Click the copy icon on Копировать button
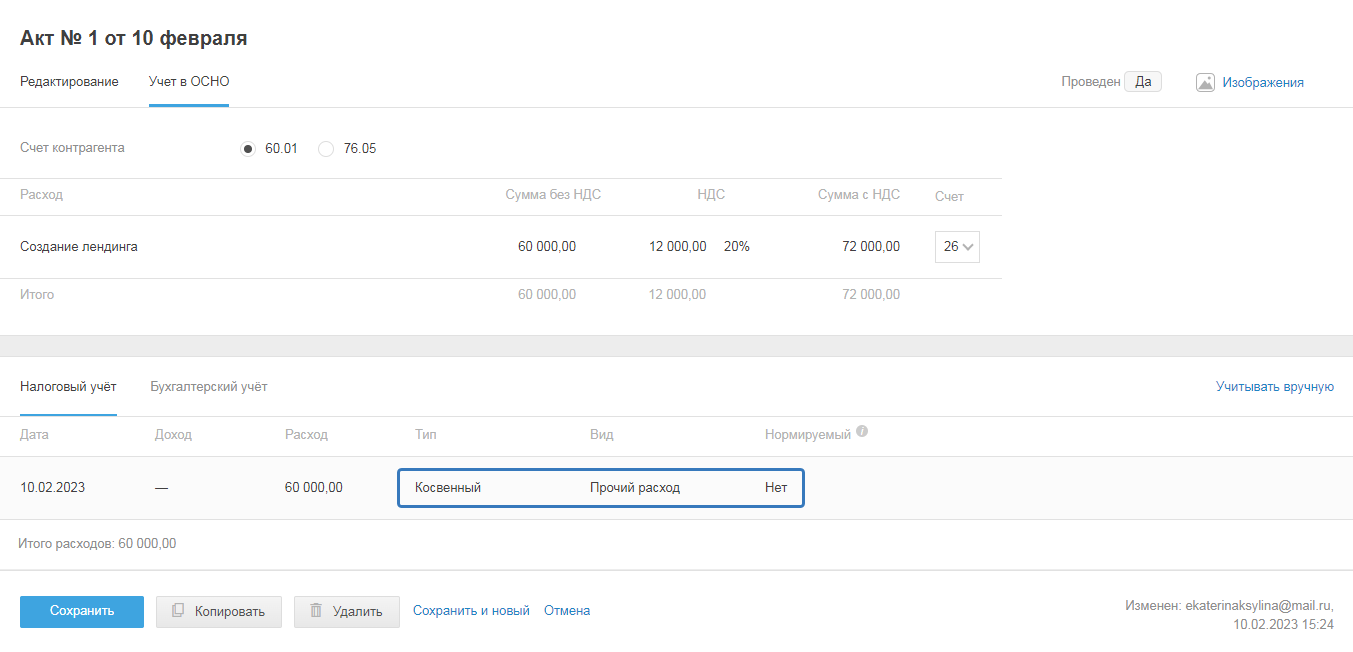 click(178, 611)
